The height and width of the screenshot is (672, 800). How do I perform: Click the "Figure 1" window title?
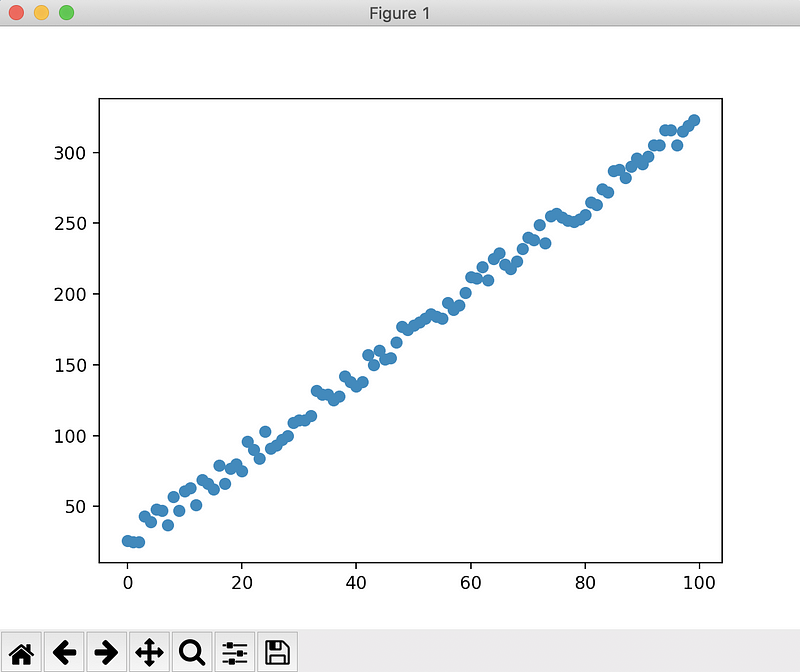coord(399,13)
